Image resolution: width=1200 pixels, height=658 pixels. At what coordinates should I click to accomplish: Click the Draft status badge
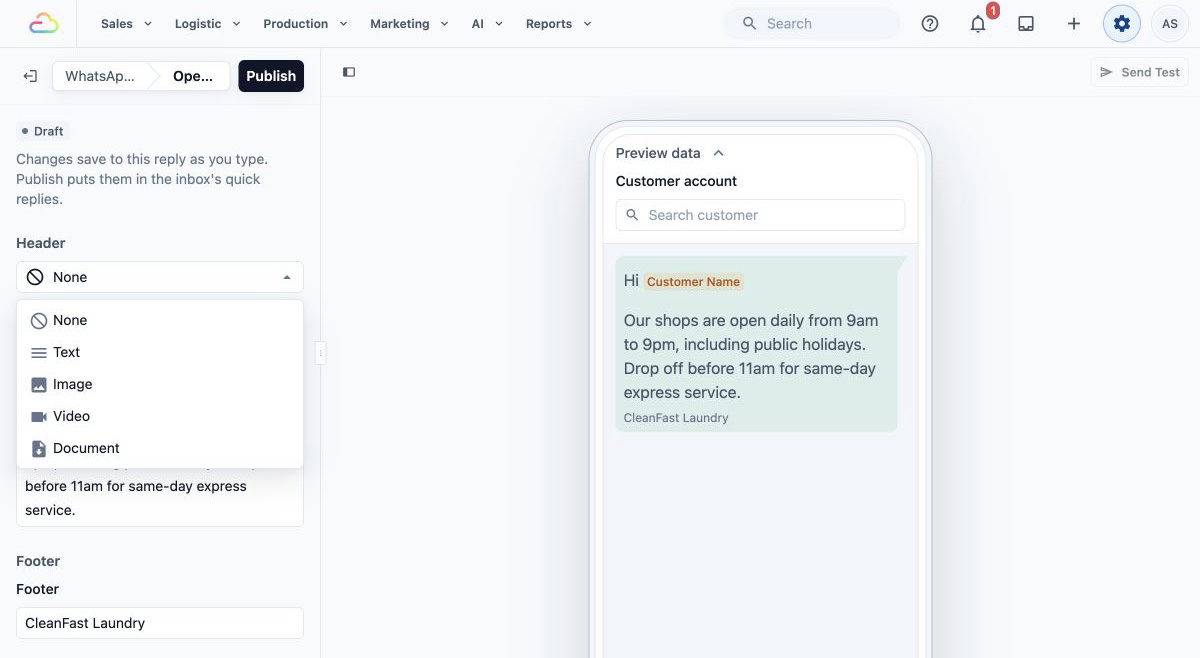pyautogui.click(x=42, y=131)
